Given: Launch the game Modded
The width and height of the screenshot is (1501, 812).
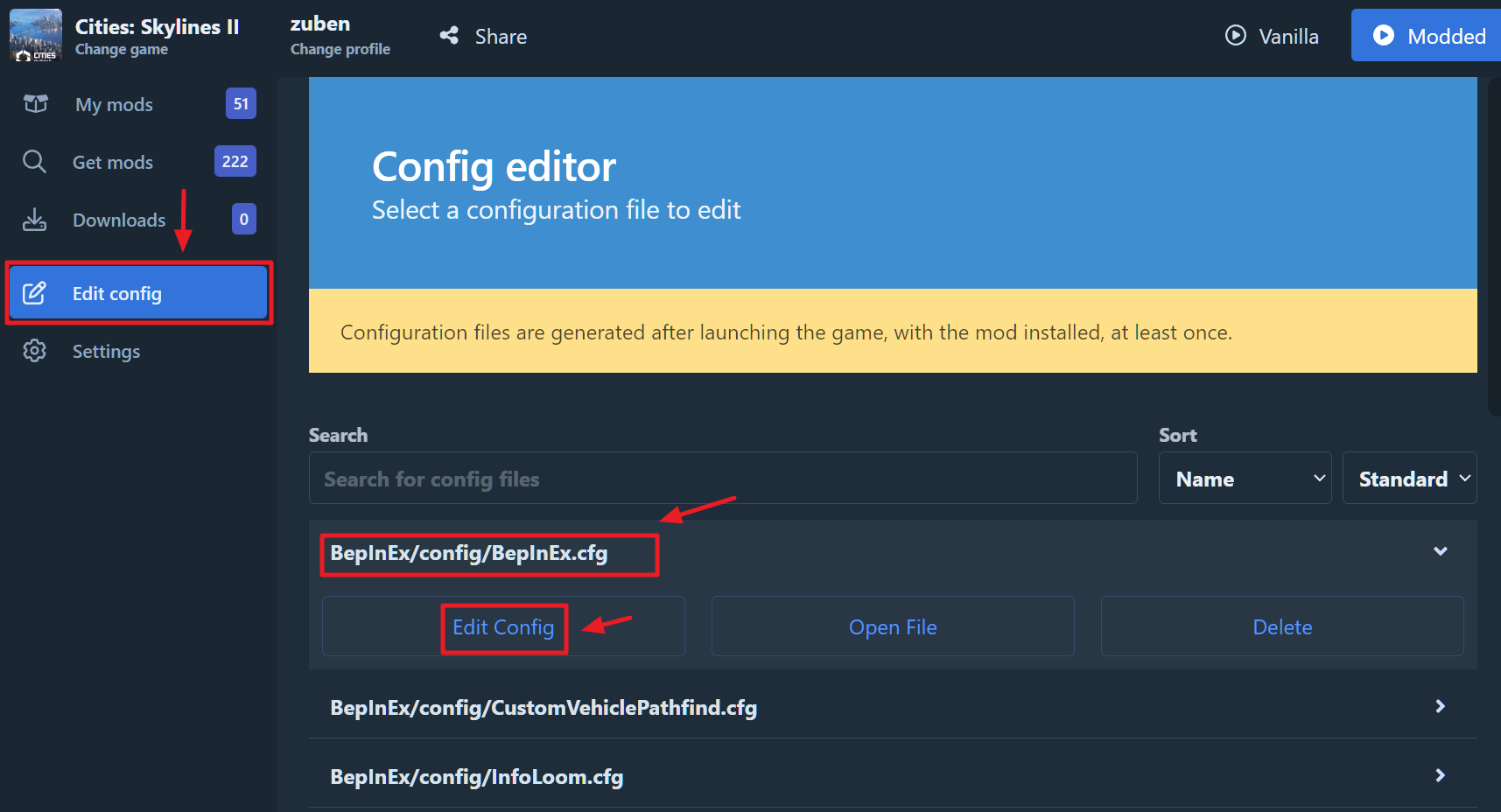Looking at the screenshot, I should (1427, 36).
